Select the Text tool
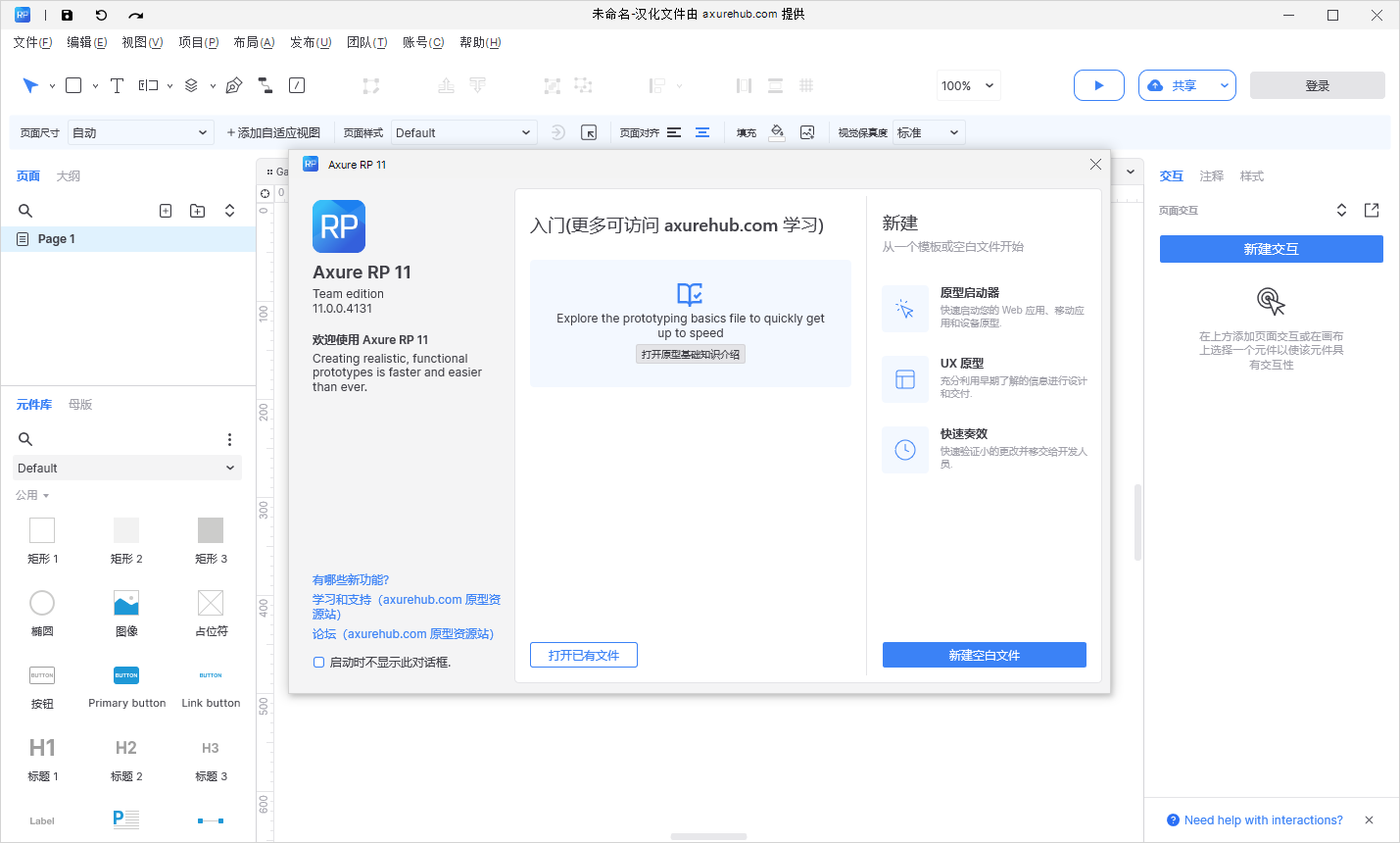Screen dimensions: 1400x843 117,85
